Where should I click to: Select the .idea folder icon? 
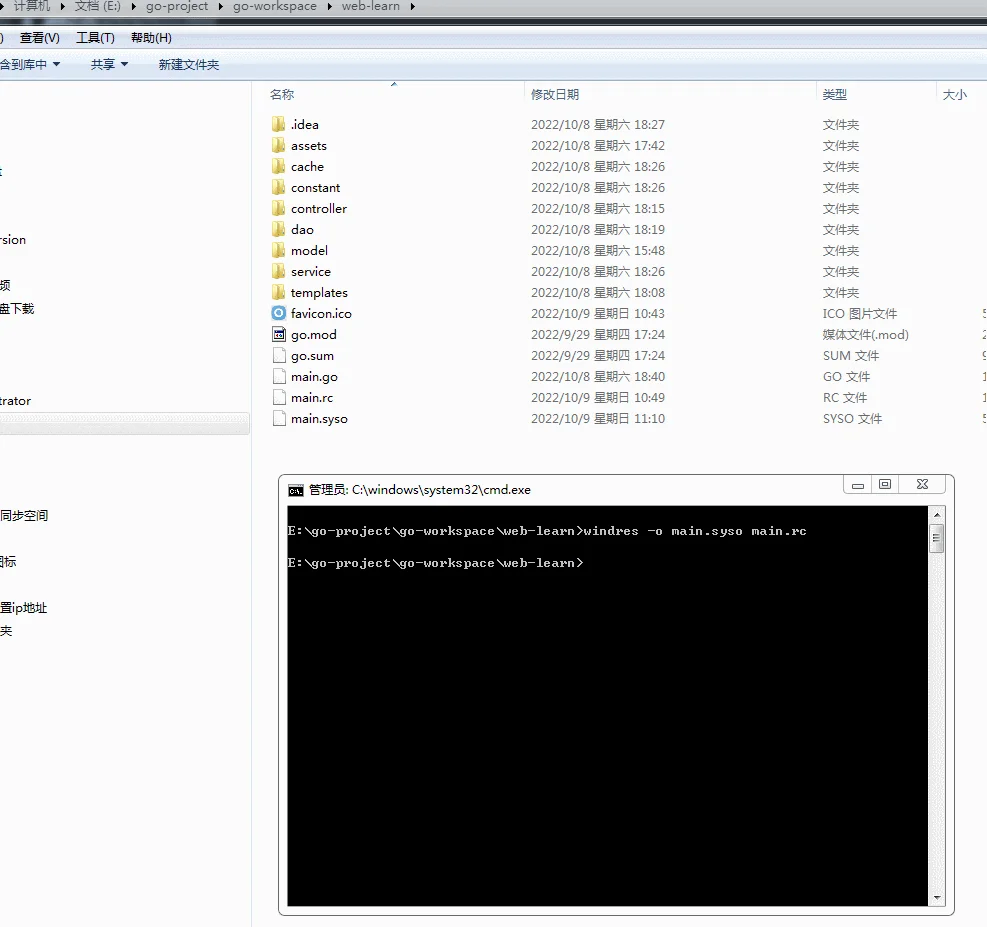coord(279,124)
